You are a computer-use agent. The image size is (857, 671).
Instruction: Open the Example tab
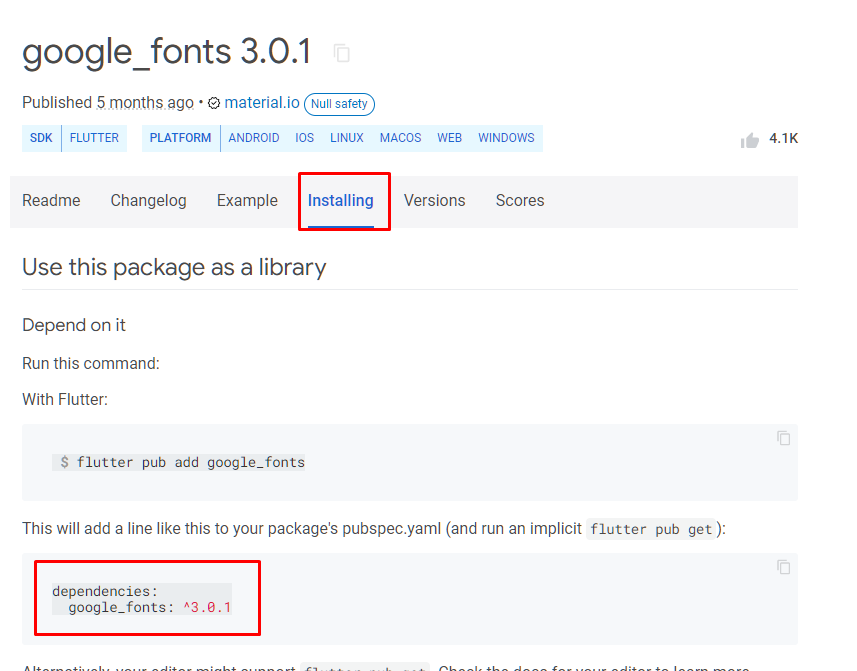247,201
